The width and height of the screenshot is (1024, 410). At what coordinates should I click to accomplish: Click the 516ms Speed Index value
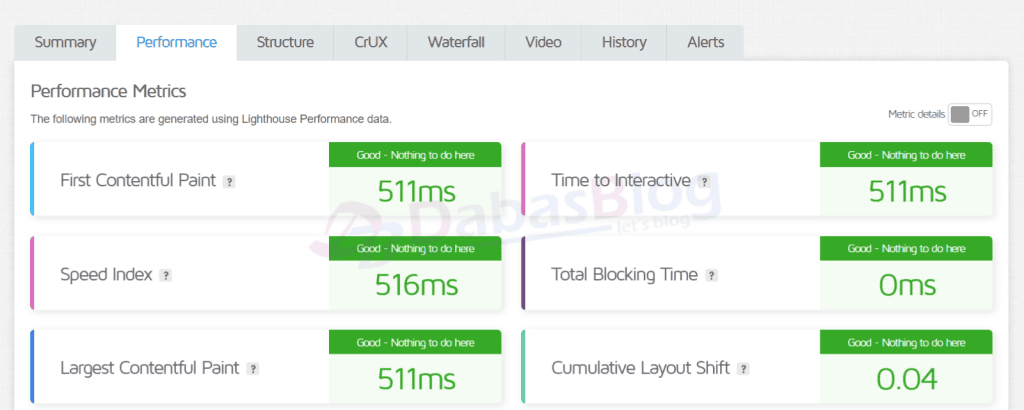point(416,285)
